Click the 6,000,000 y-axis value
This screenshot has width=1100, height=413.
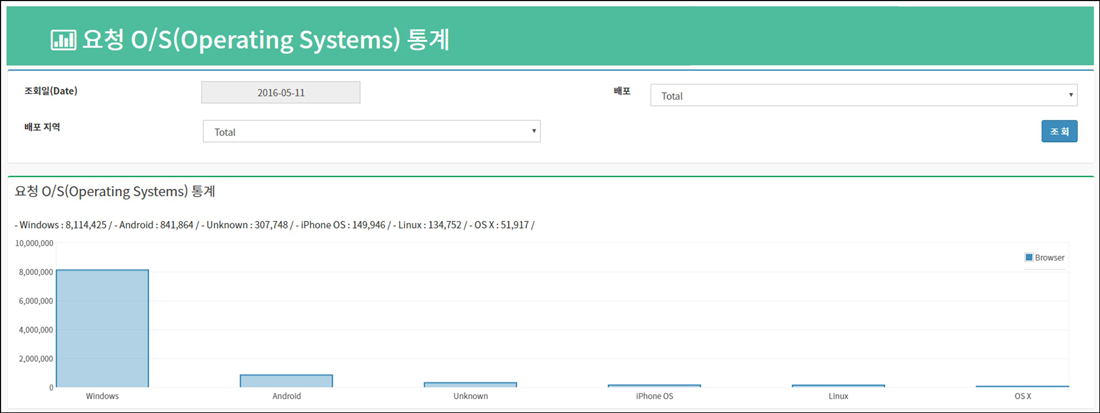point(36,301)
